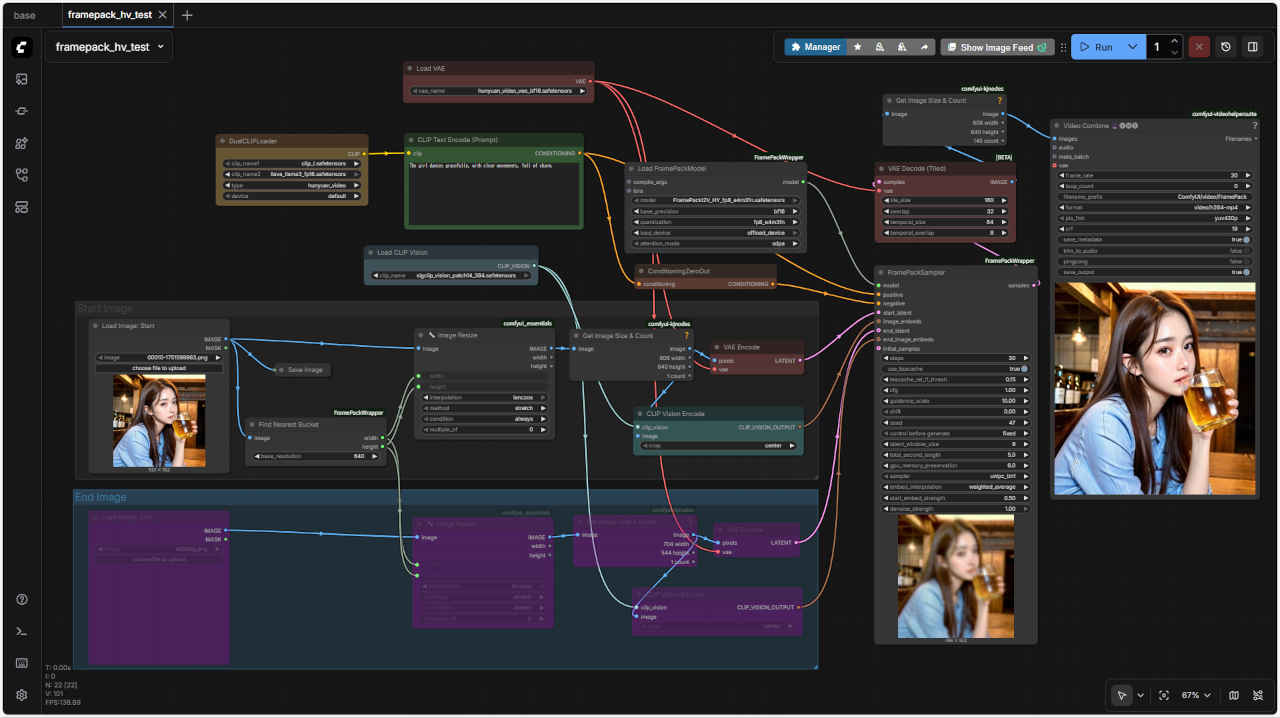Click the red cancel run icon
Screen dimensions: 1280x718
1199,47
